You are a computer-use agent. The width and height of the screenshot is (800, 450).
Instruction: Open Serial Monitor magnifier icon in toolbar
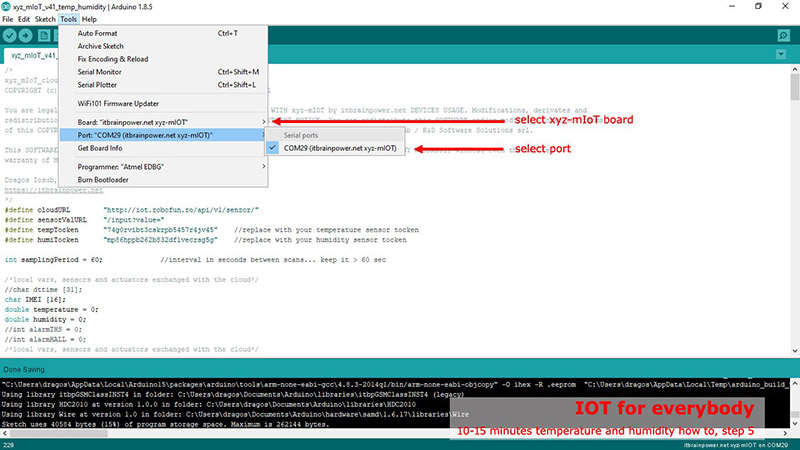[x=784, y=35]
